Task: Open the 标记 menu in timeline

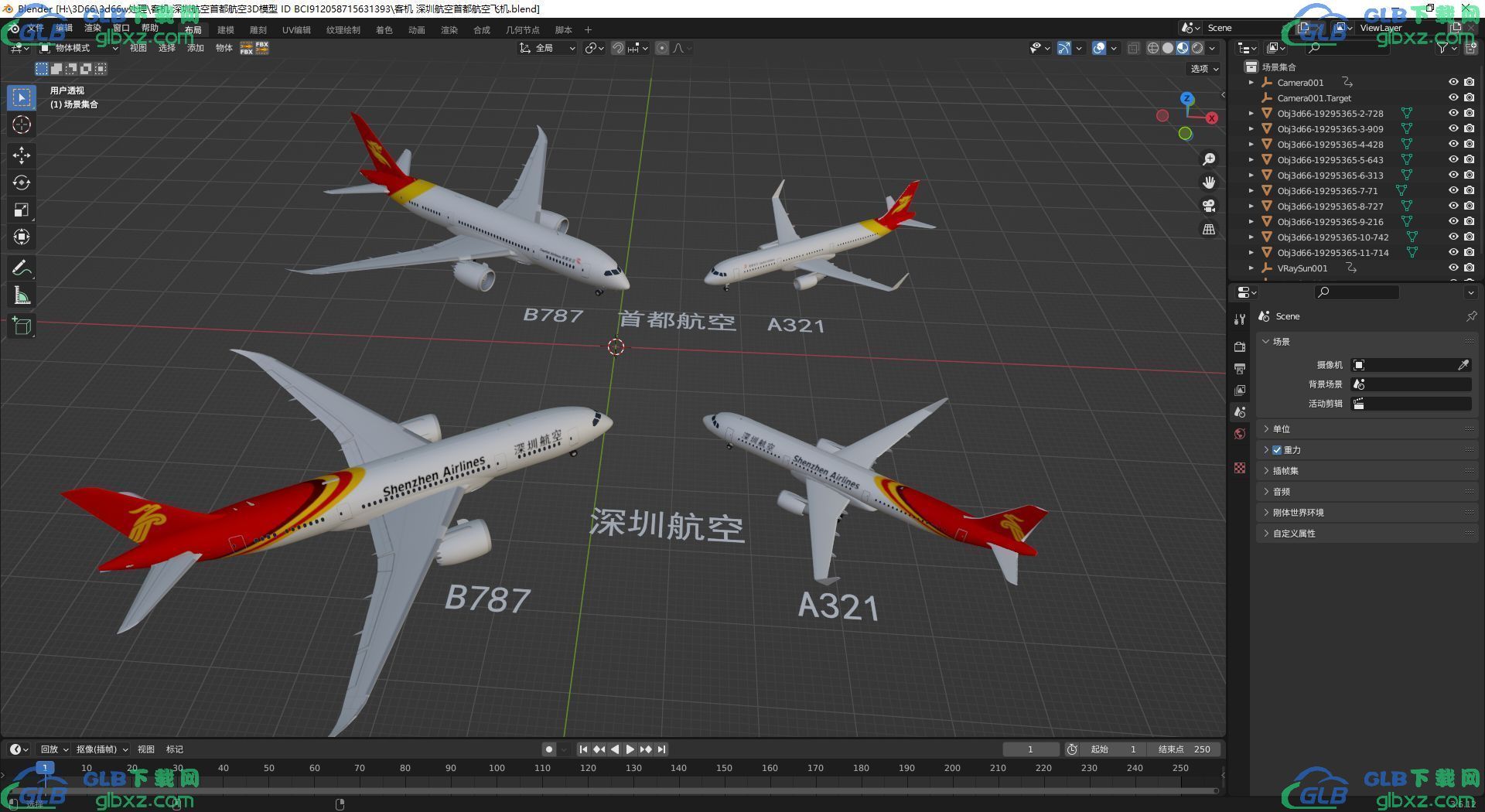Action: pyautogui.click(x=175, y=749)
